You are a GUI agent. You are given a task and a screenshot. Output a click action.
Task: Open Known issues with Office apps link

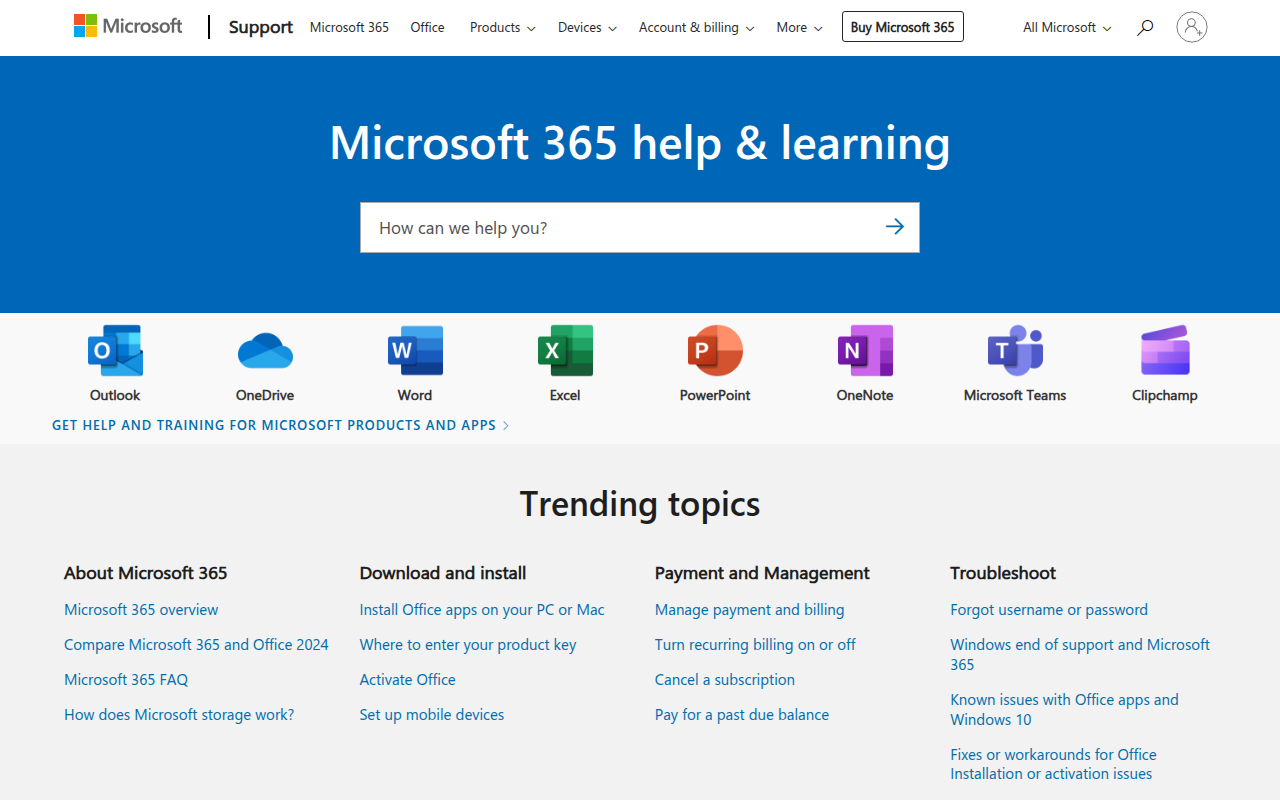[x=1064, y=709]
